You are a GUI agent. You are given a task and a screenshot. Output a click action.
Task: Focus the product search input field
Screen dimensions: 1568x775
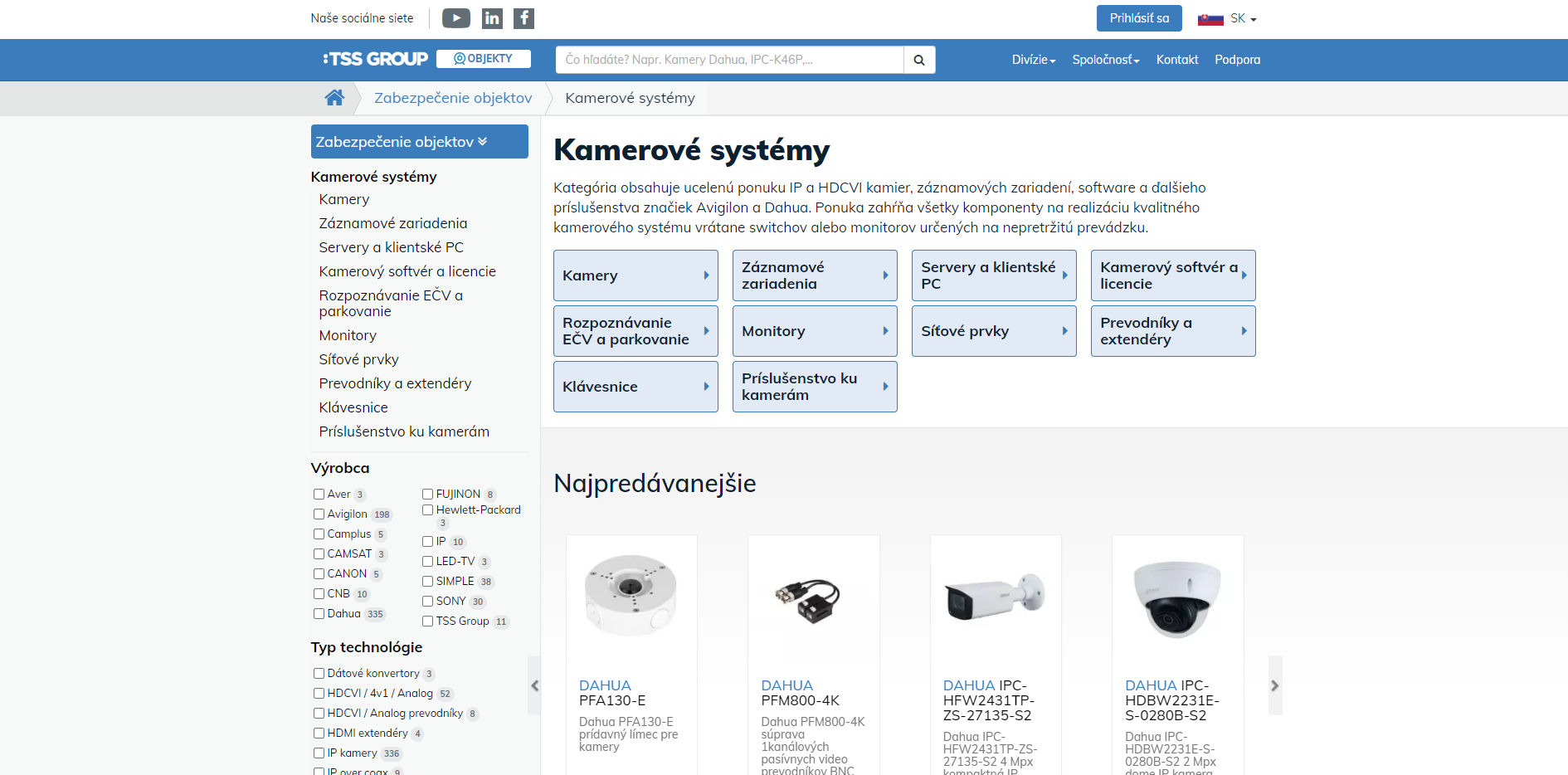click(x=729, y=60)
